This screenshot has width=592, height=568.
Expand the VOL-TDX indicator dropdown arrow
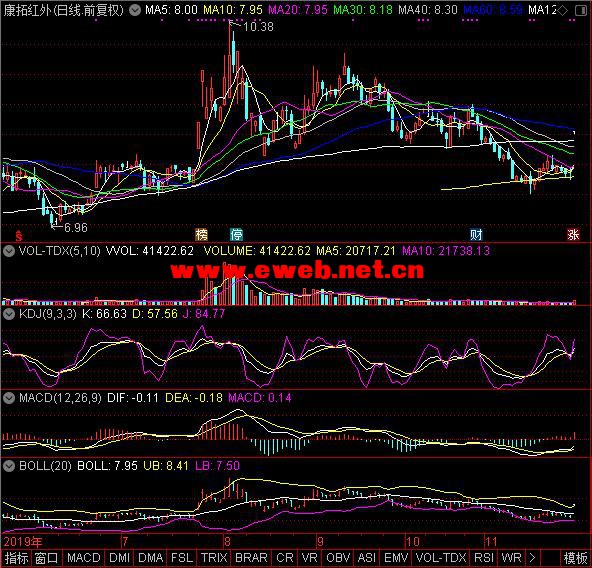pos(9,251)
